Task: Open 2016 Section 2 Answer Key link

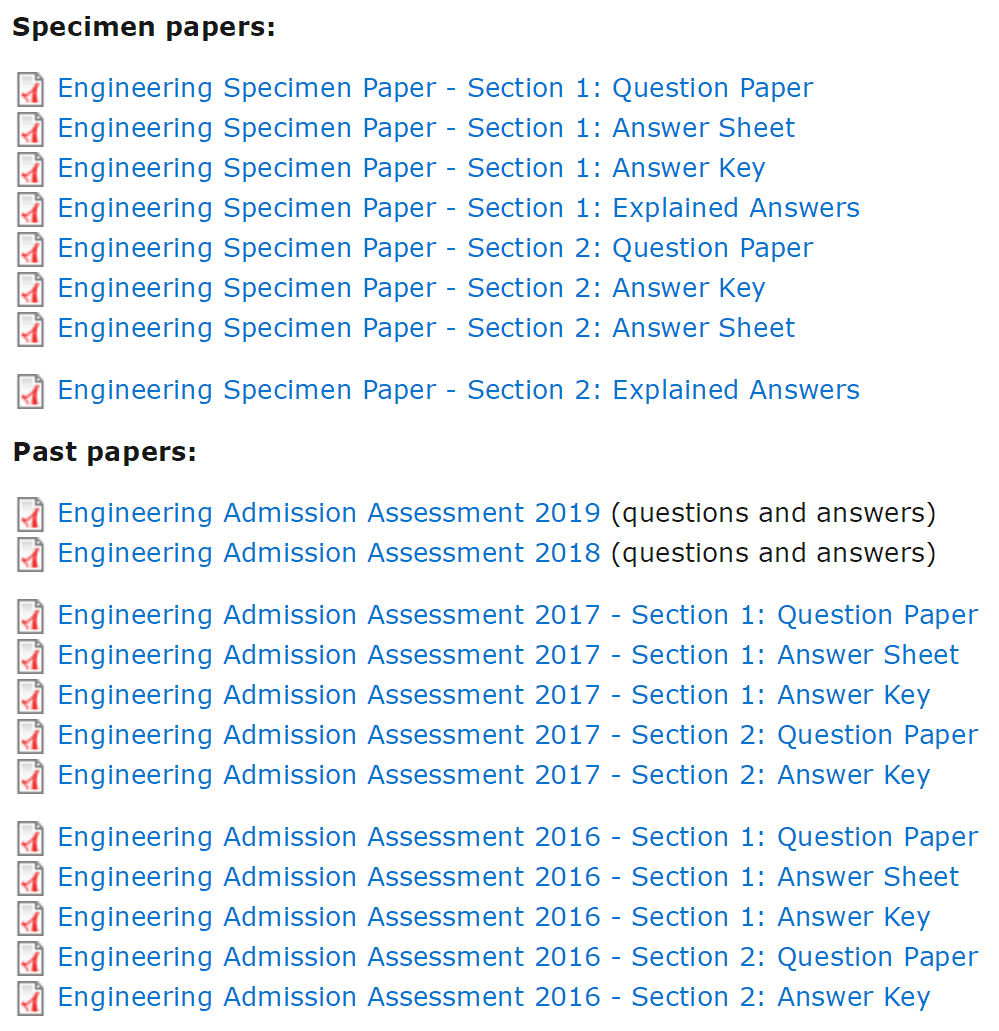Action: click(x=493, y=997)
